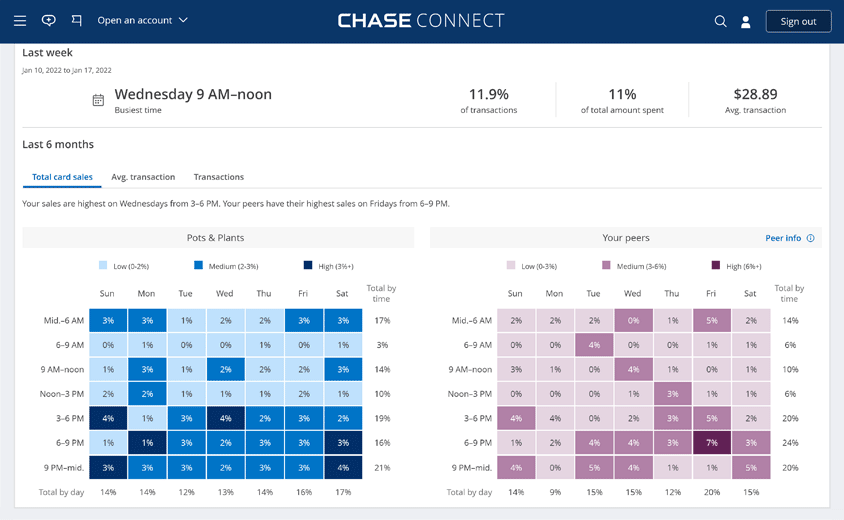844x520 pixels.
Task: Click the Chase Connect logo
Action: coord(421,20)
